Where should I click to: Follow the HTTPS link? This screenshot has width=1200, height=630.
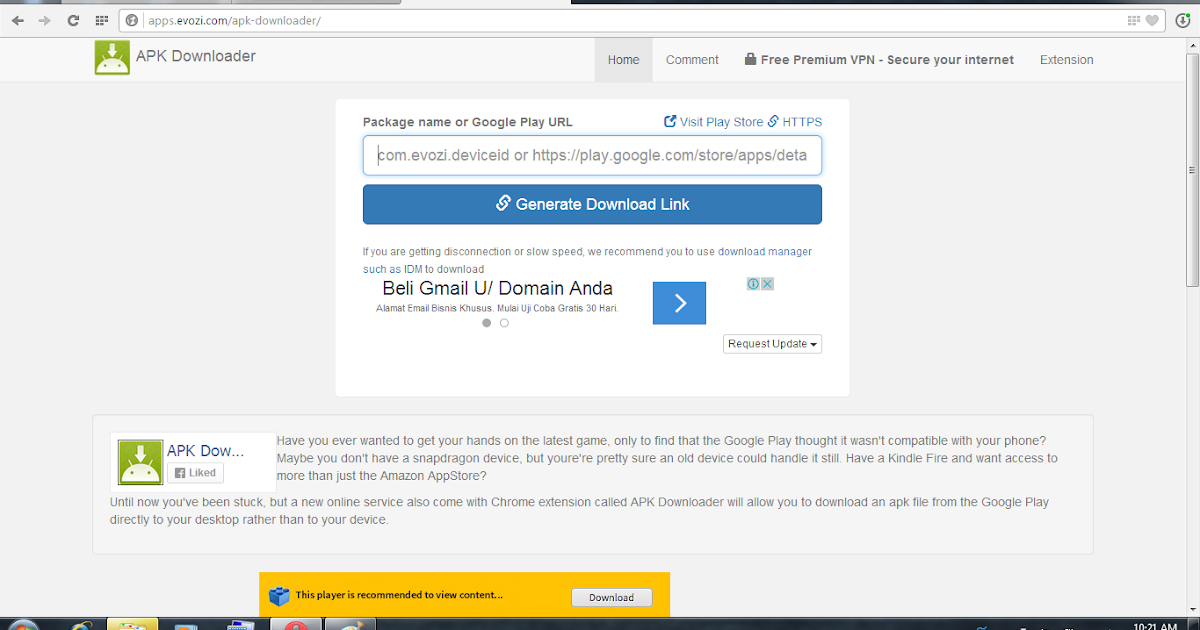802,122
